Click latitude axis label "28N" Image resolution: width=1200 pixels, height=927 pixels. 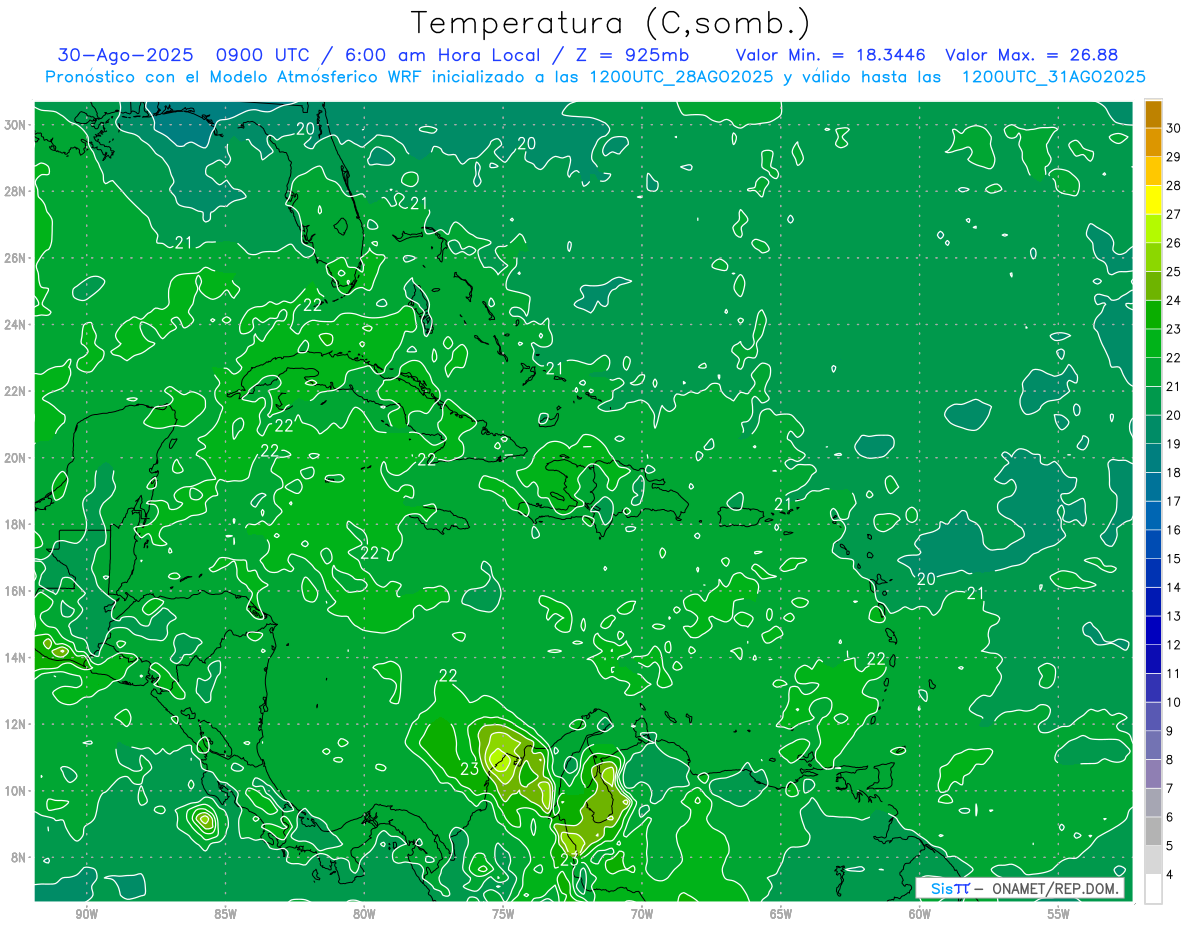pyautogui.click(x=16, y=191)
